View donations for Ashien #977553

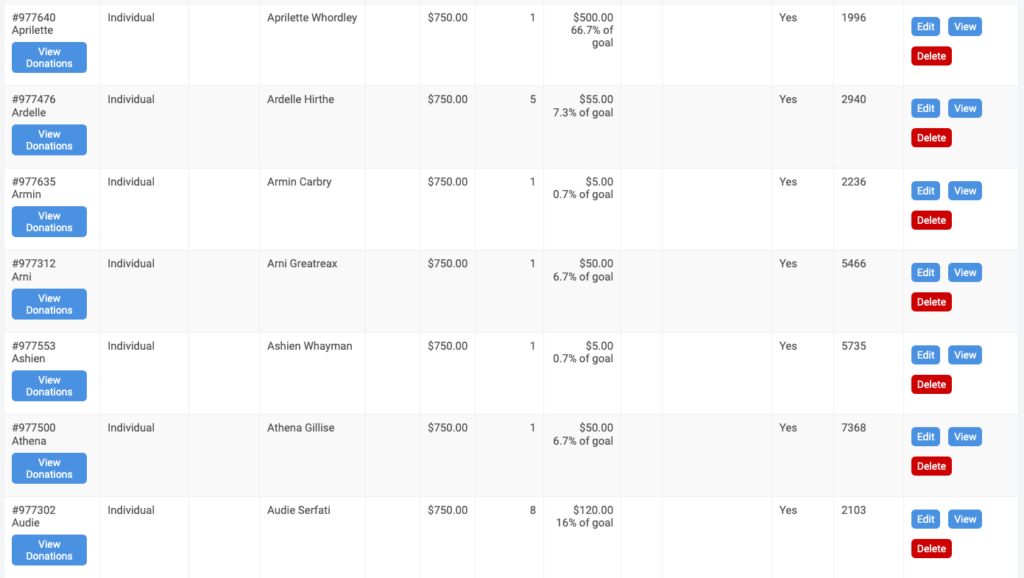(x=49, y=385)
